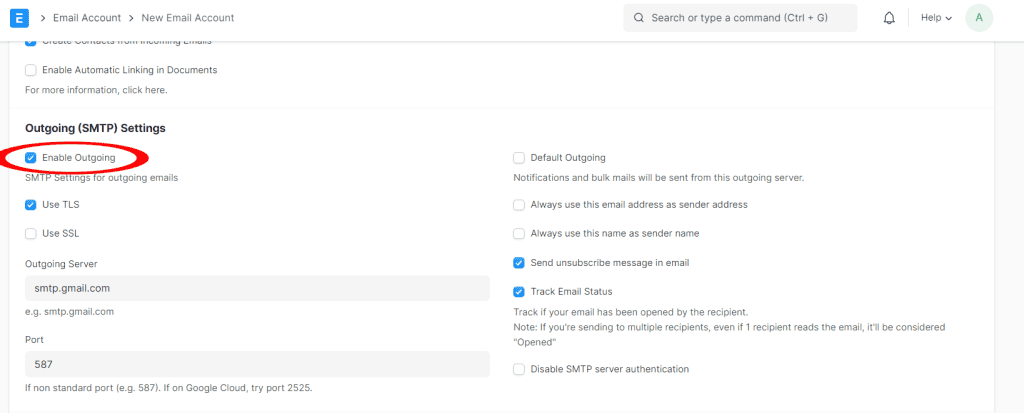
Task: Disable Send unsubscribe message in email
Action: tap(519, 263)
